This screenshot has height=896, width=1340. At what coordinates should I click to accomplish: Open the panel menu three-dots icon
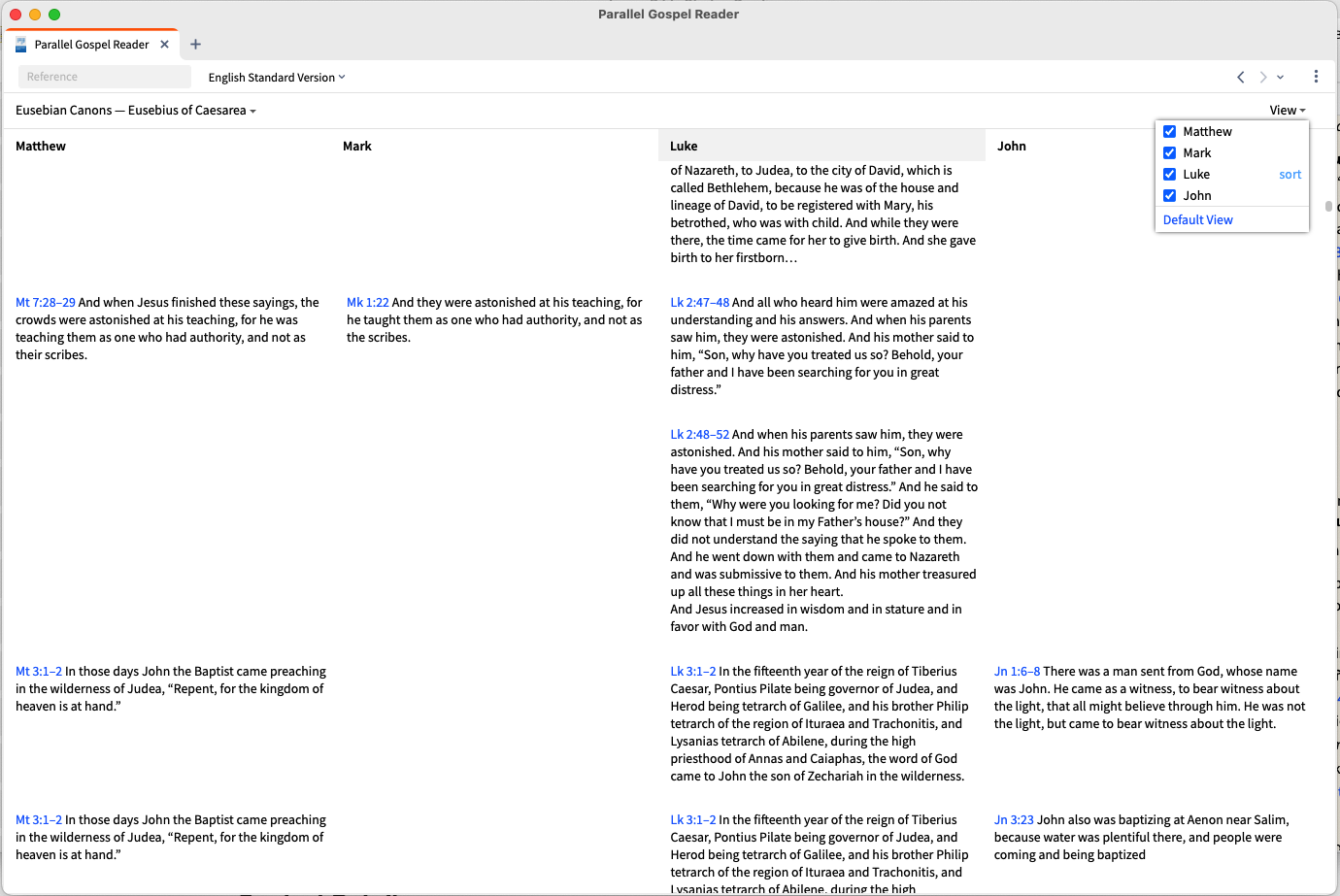tap(1316, 77)
